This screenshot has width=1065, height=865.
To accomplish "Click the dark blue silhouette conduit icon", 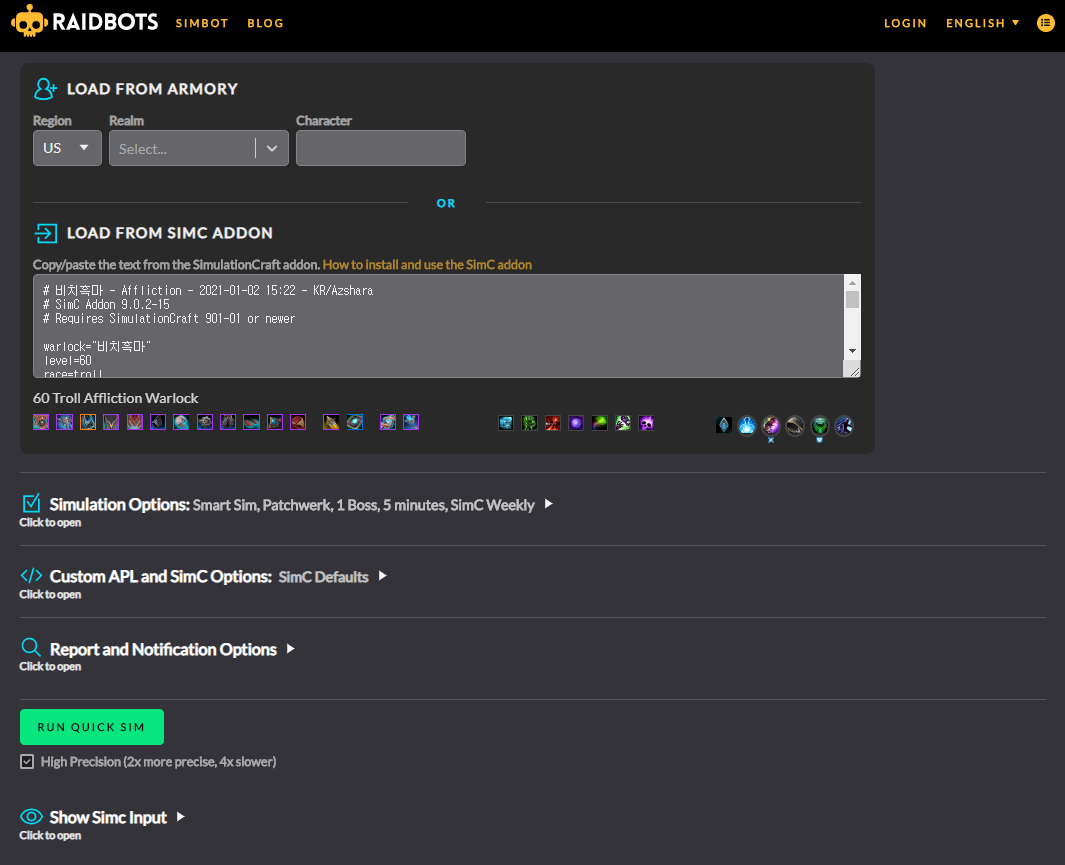I will (844, 426).
